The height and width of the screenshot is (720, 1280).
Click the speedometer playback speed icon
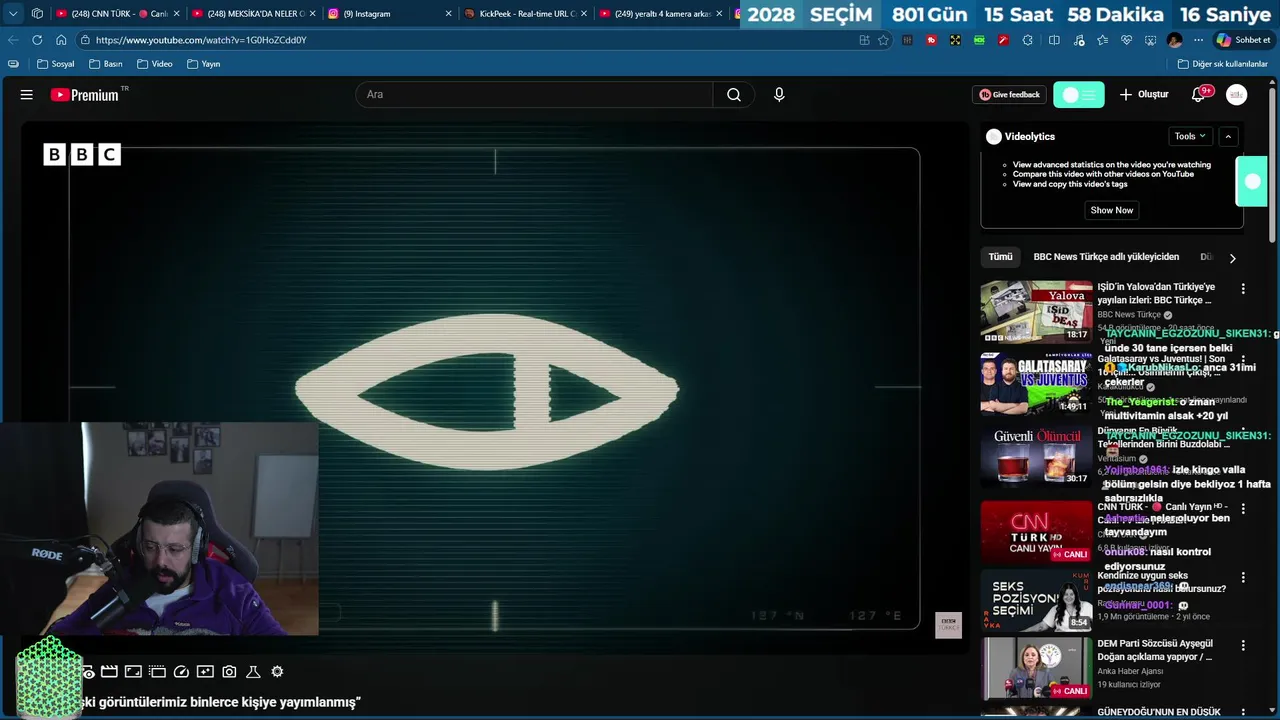click(181, 672)
